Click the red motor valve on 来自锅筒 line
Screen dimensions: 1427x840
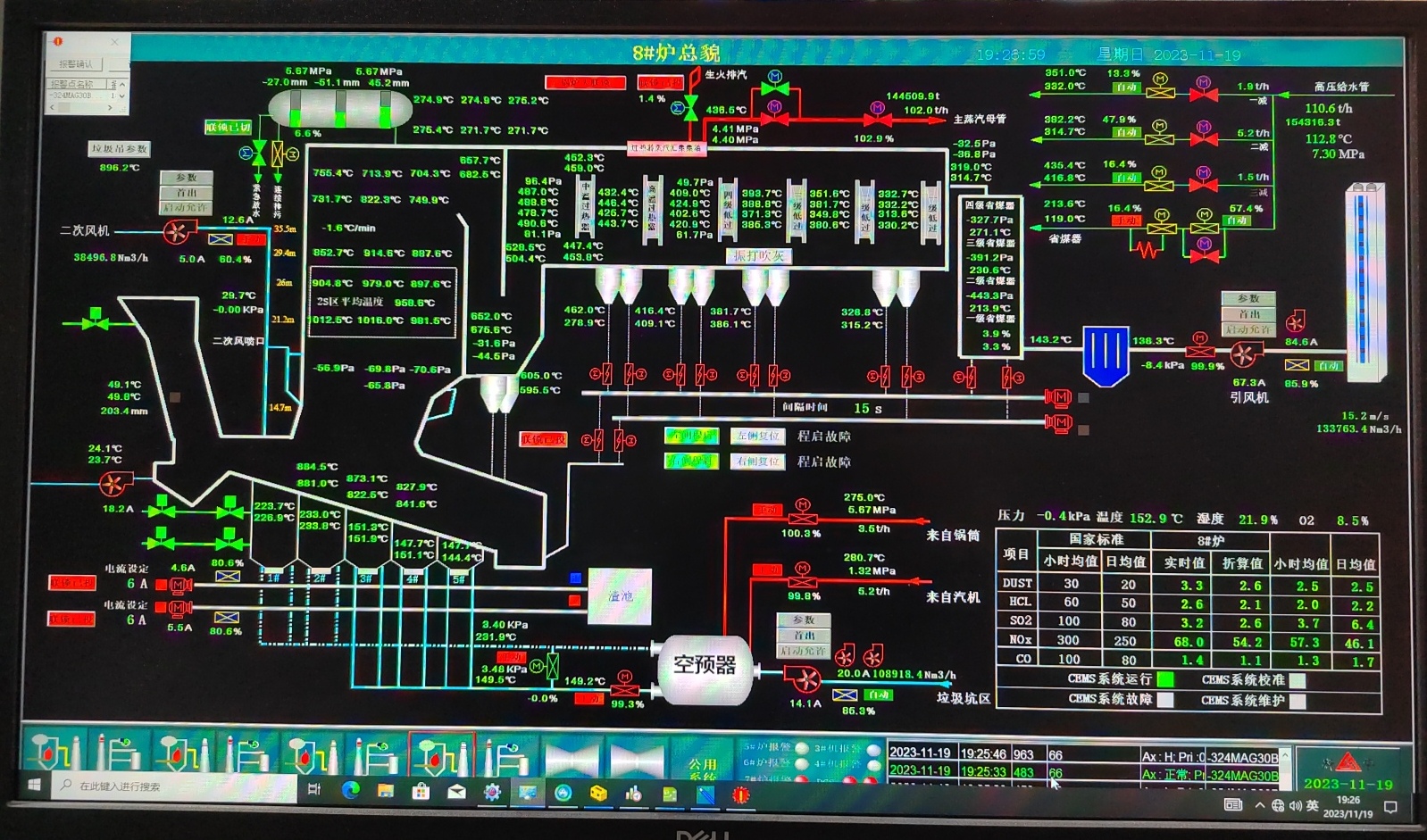click(802, 518)
